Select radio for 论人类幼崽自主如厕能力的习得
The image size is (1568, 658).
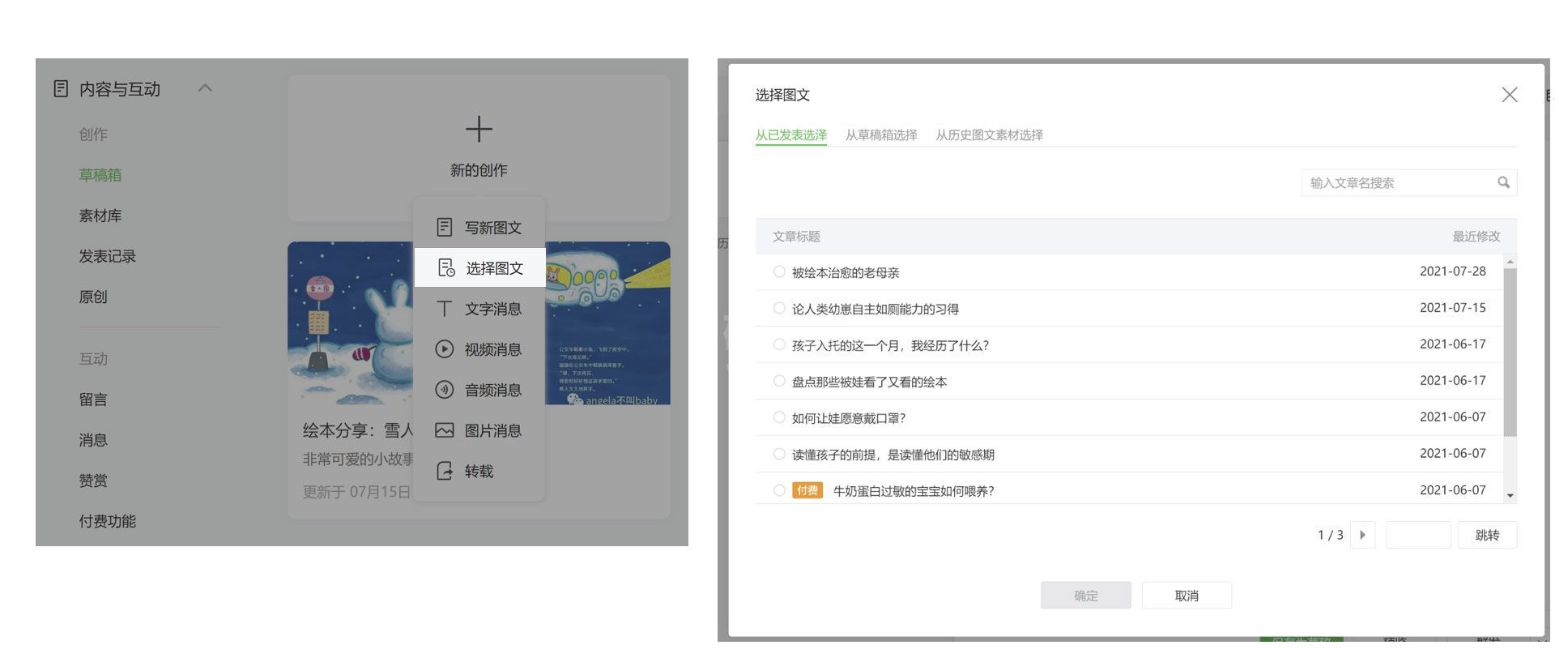[779, 308]
